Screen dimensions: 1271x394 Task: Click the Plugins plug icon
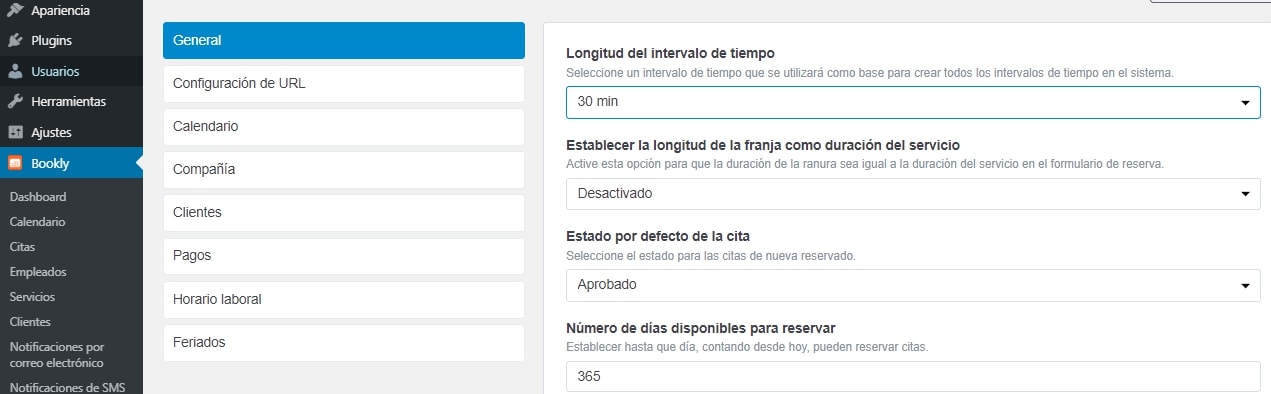coord(15,41)
